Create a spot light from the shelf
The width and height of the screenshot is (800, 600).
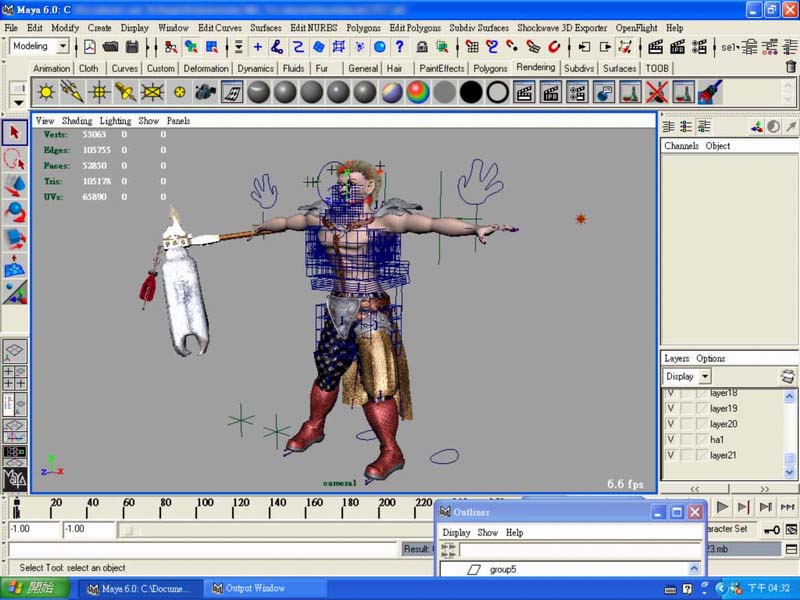(126, 92)
